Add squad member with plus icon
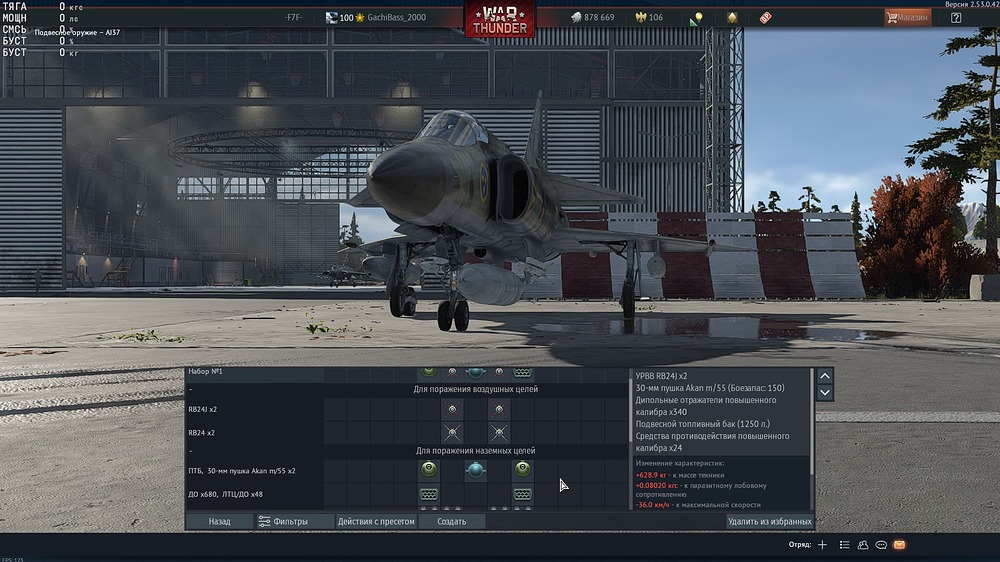The width and height of the screenshot is (1000, 562). pyautogui.click(x=822, y=545)
